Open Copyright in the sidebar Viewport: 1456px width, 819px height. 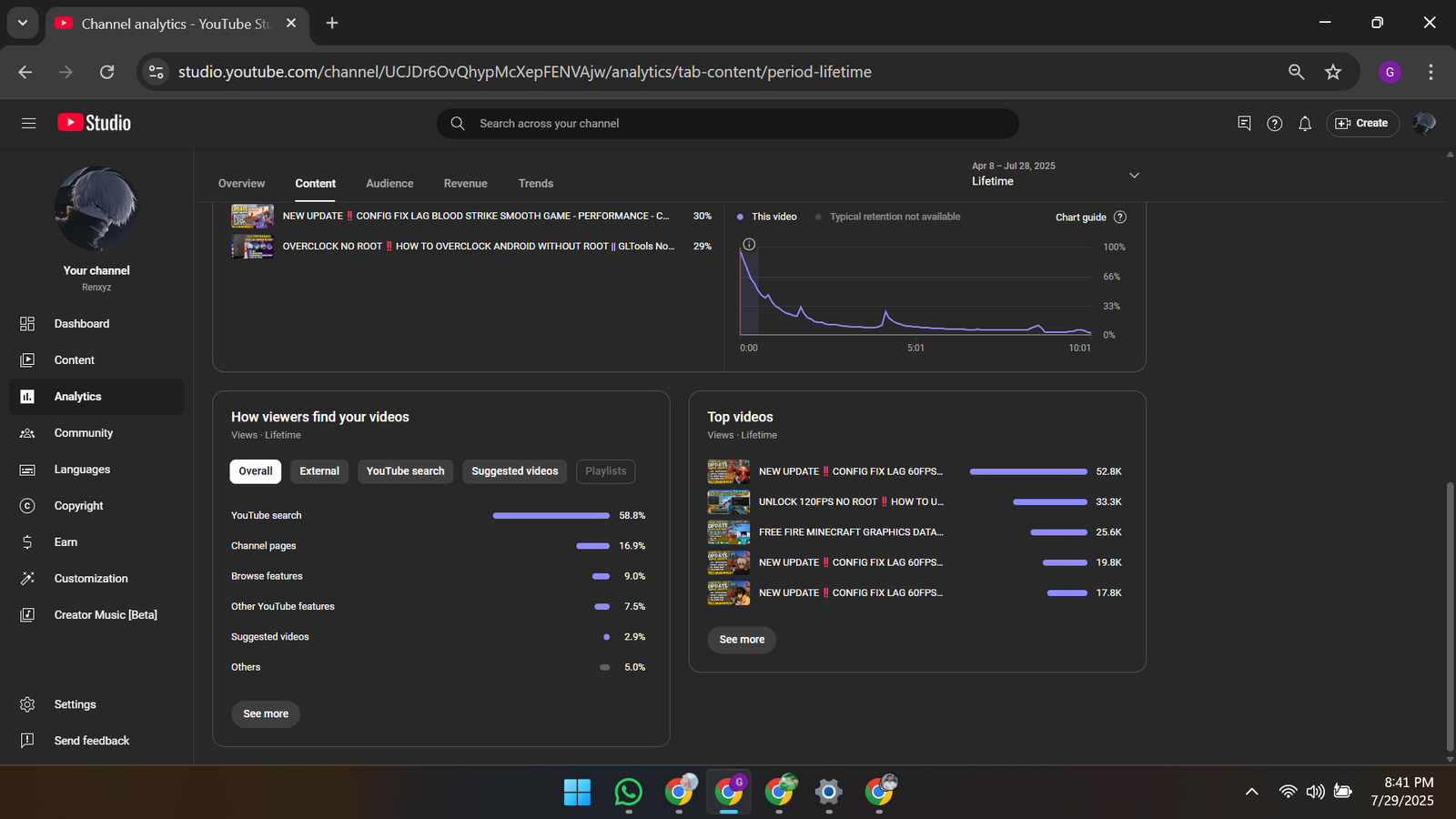point(96,506)
